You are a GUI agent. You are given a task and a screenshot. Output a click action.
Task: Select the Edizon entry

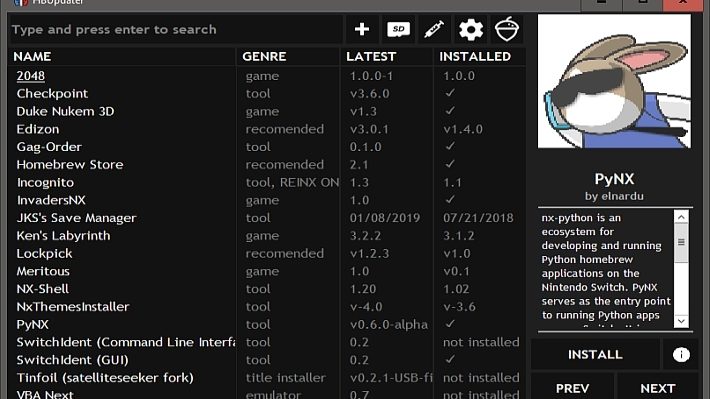coord(267,129)
